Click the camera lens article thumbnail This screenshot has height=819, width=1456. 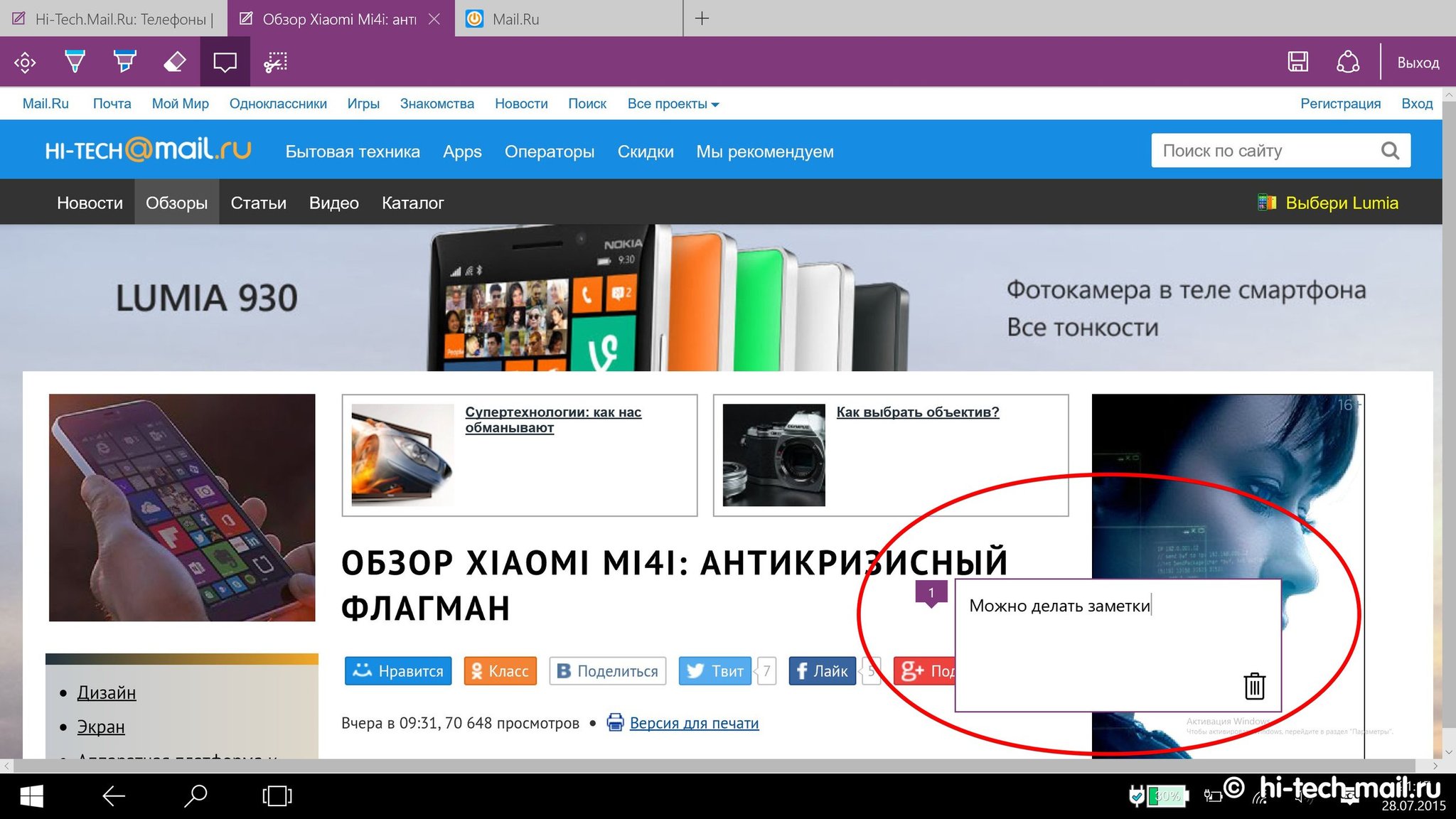773,455
